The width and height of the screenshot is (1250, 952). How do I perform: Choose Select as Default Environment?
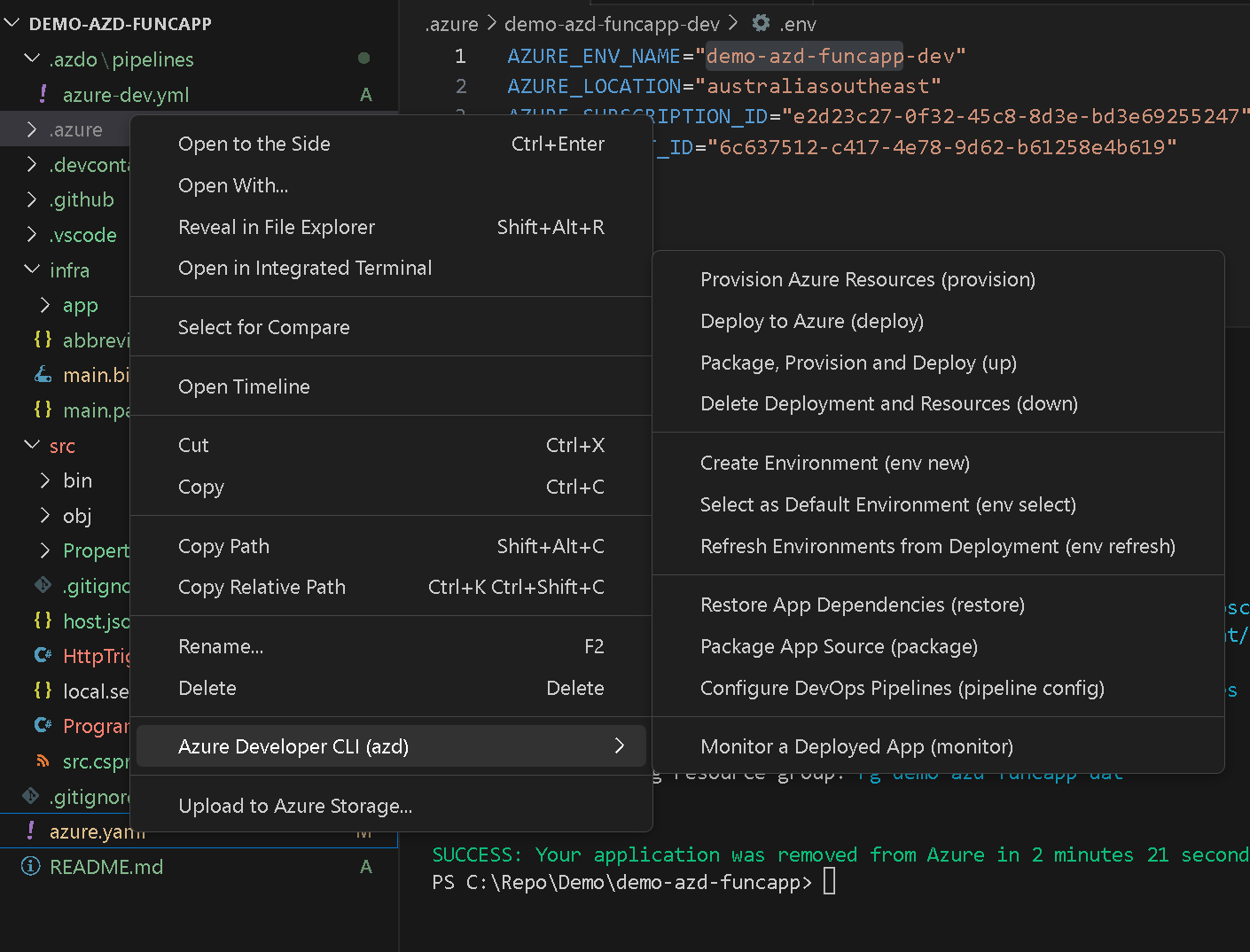tap(938, 504)
